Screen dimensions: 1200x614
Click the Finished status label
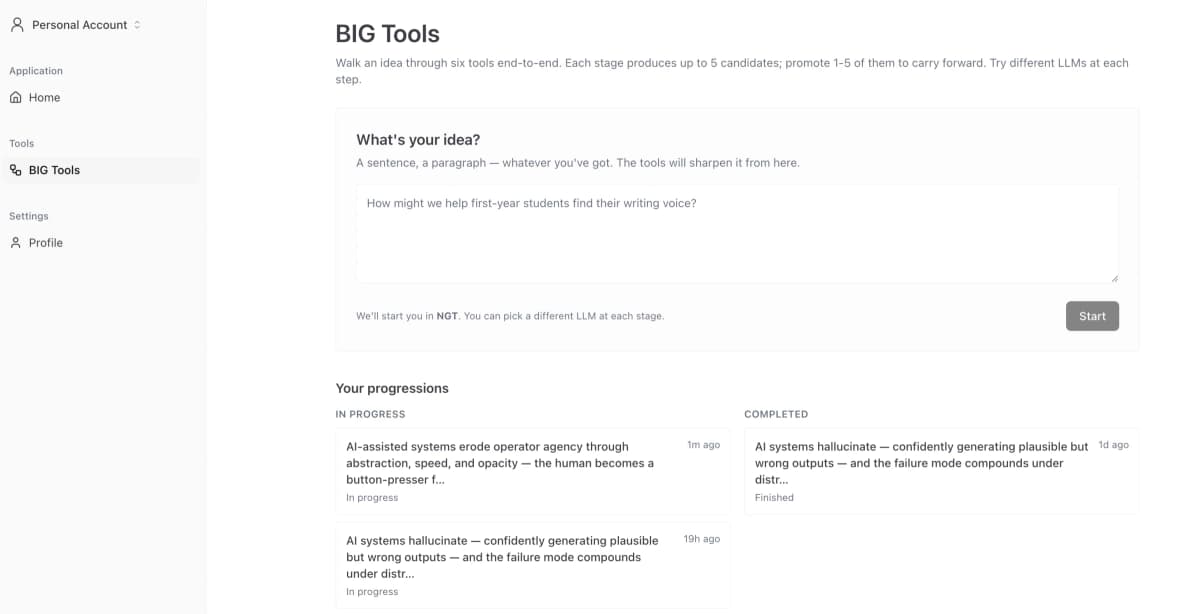[x=774, y=497]
